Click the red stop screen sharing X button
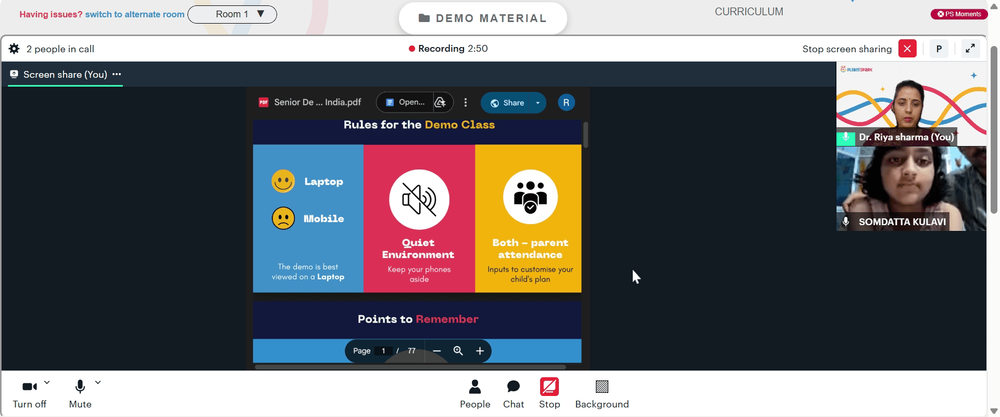 tap(907, 48)
